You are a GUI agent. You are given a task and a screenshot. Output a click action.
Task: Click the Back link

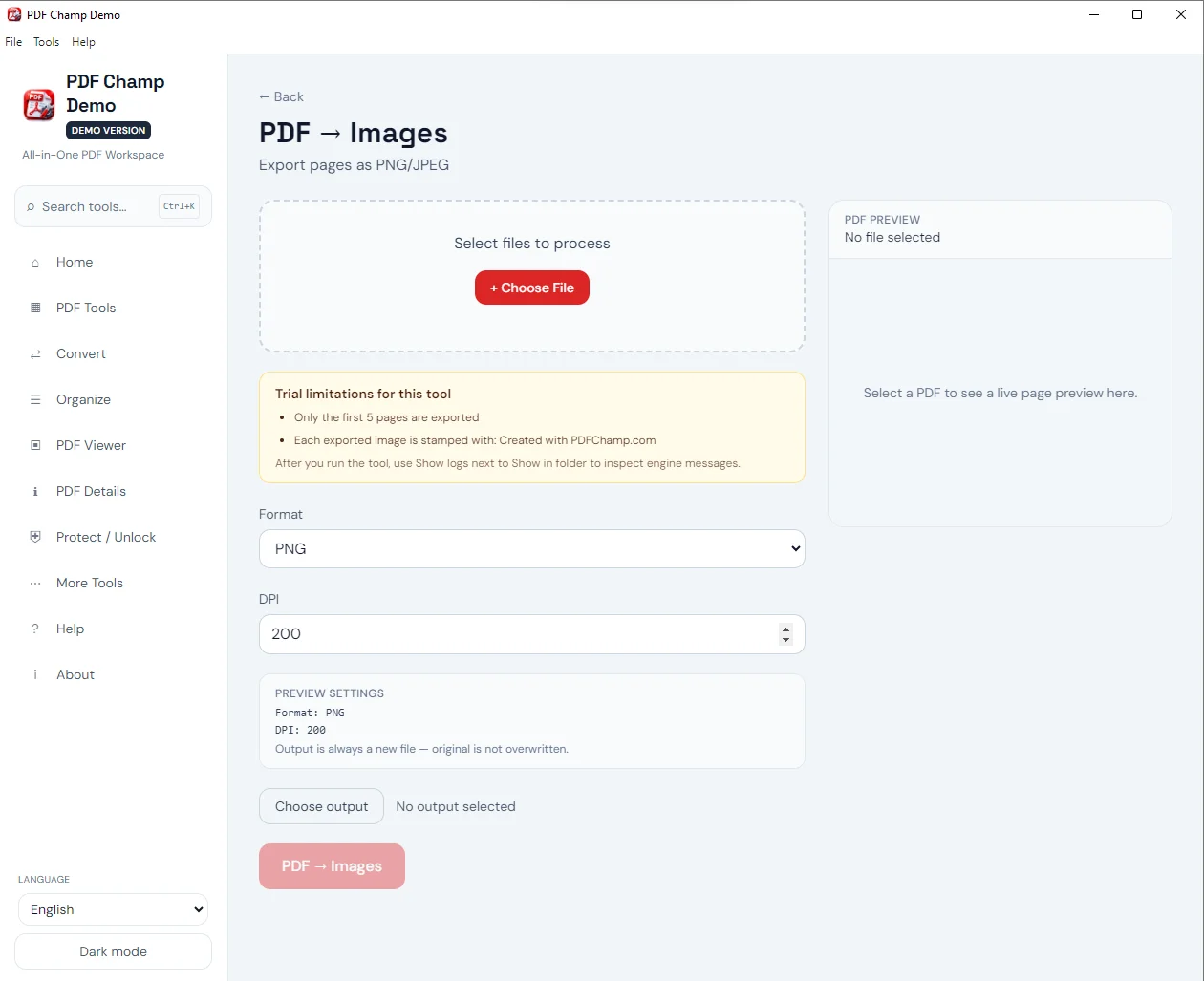281,96
